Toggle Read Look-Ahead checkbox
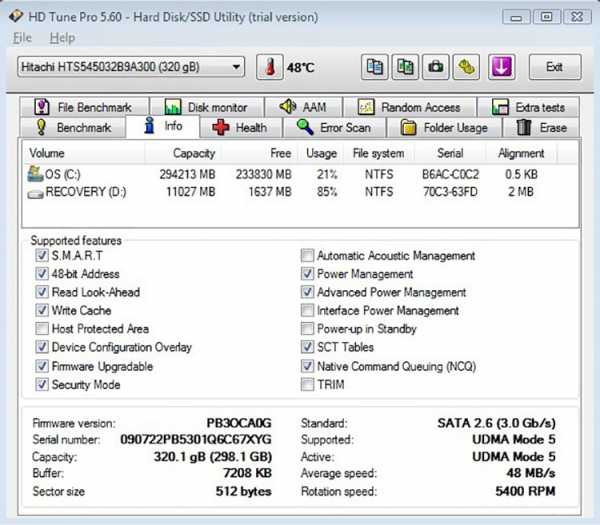The image size is (600, 525). [42, 292]
